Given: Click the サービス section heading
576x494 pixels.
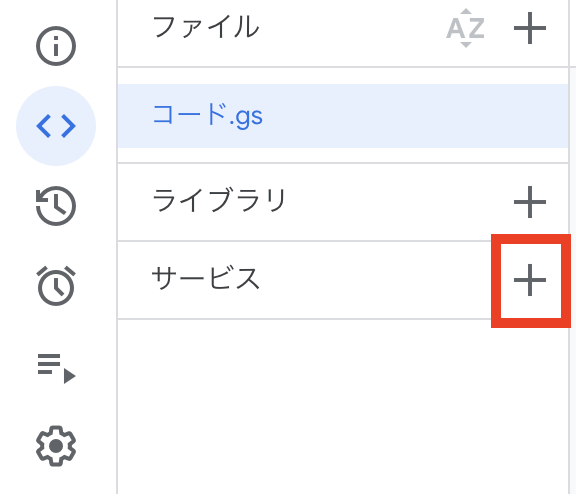Looking at the screenshot, I should (x=206, y=278).
